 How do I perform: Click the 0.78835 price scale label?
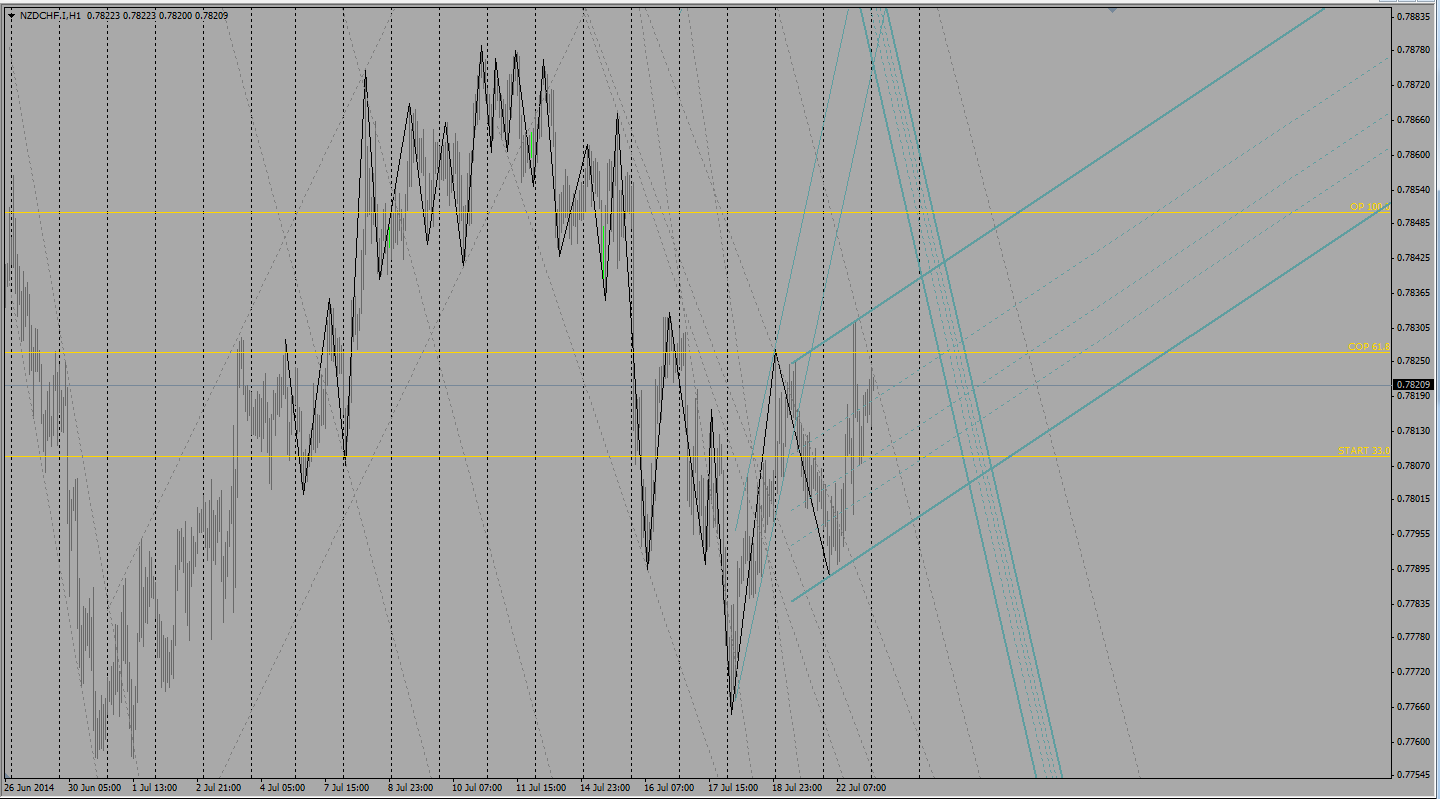[1413, 17]
